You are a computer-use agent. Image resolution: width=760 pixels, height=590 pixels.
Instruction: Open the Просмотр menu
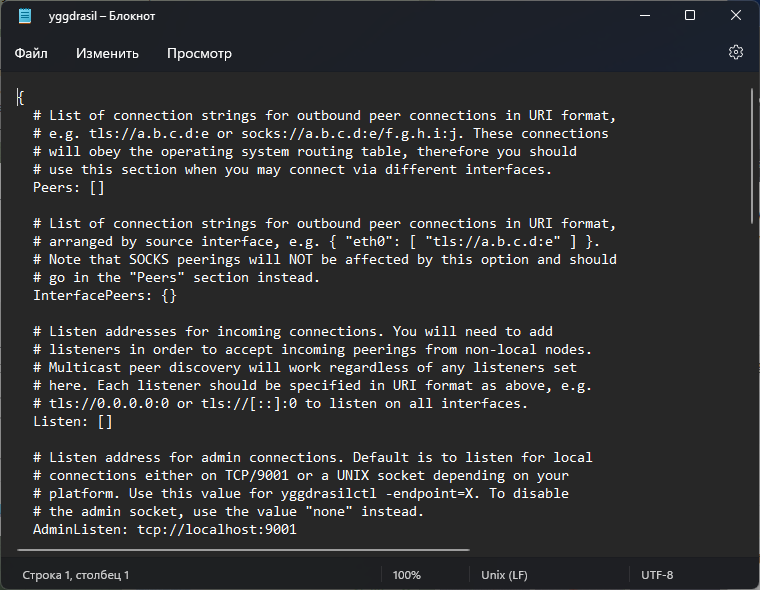click(199, 53)
